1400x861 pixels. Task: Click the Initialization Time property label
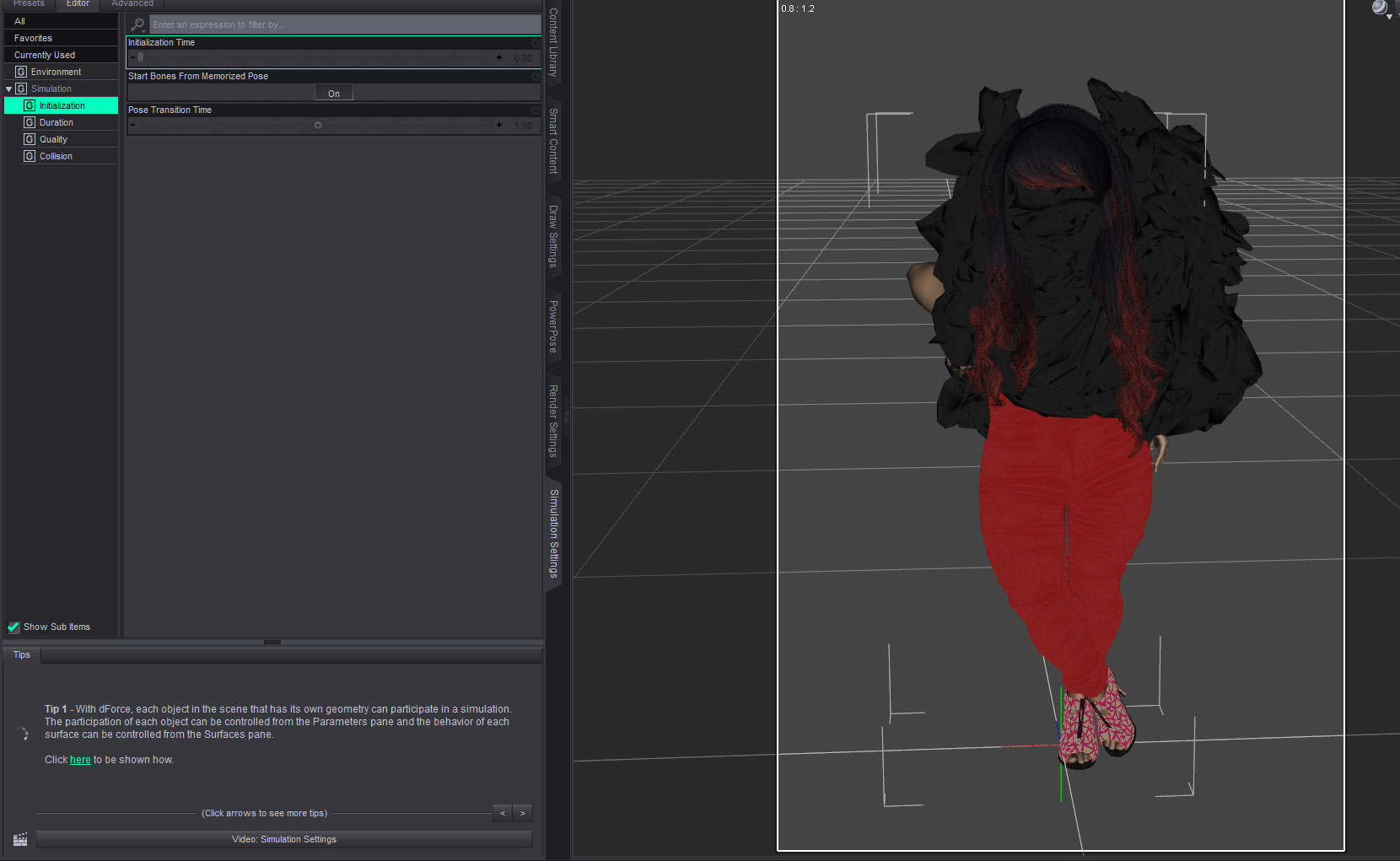[161, 42]
